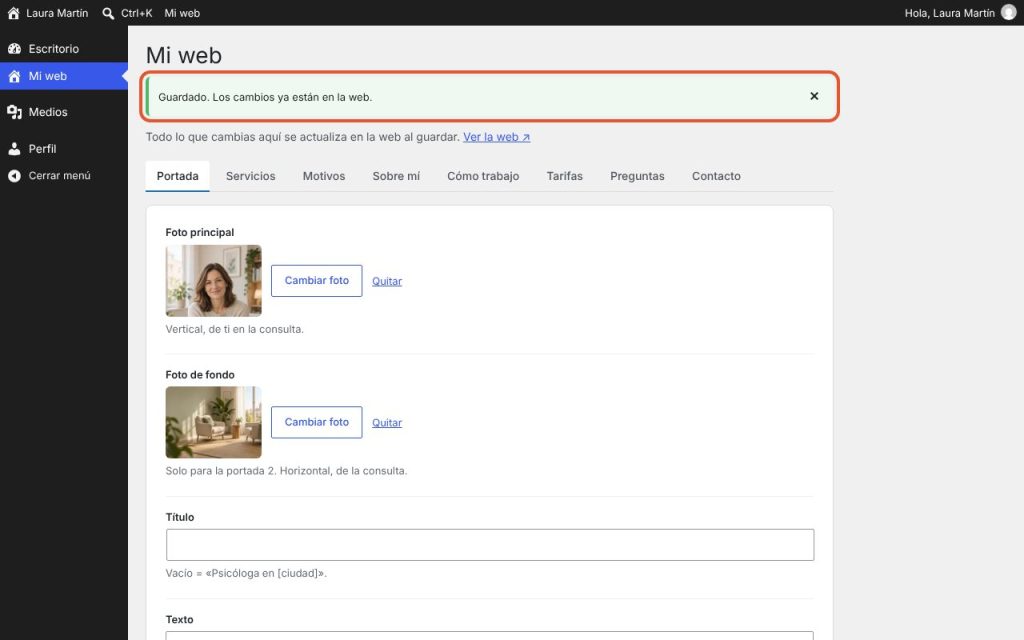Dismiss the Guardado notice
Viewport: 1024px width, 640px height.
point(814,96)
